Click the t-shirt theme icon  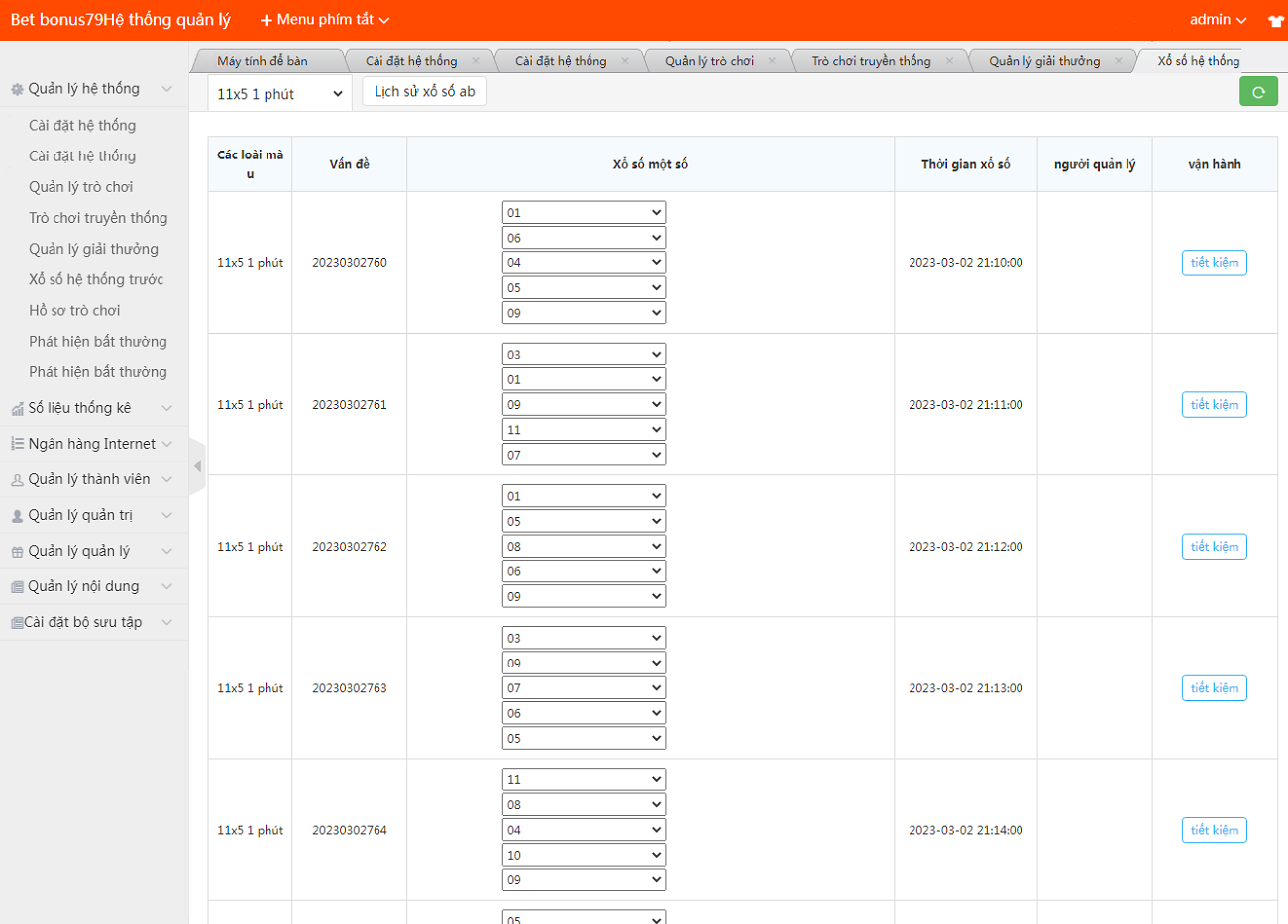tap(1275, 21)
